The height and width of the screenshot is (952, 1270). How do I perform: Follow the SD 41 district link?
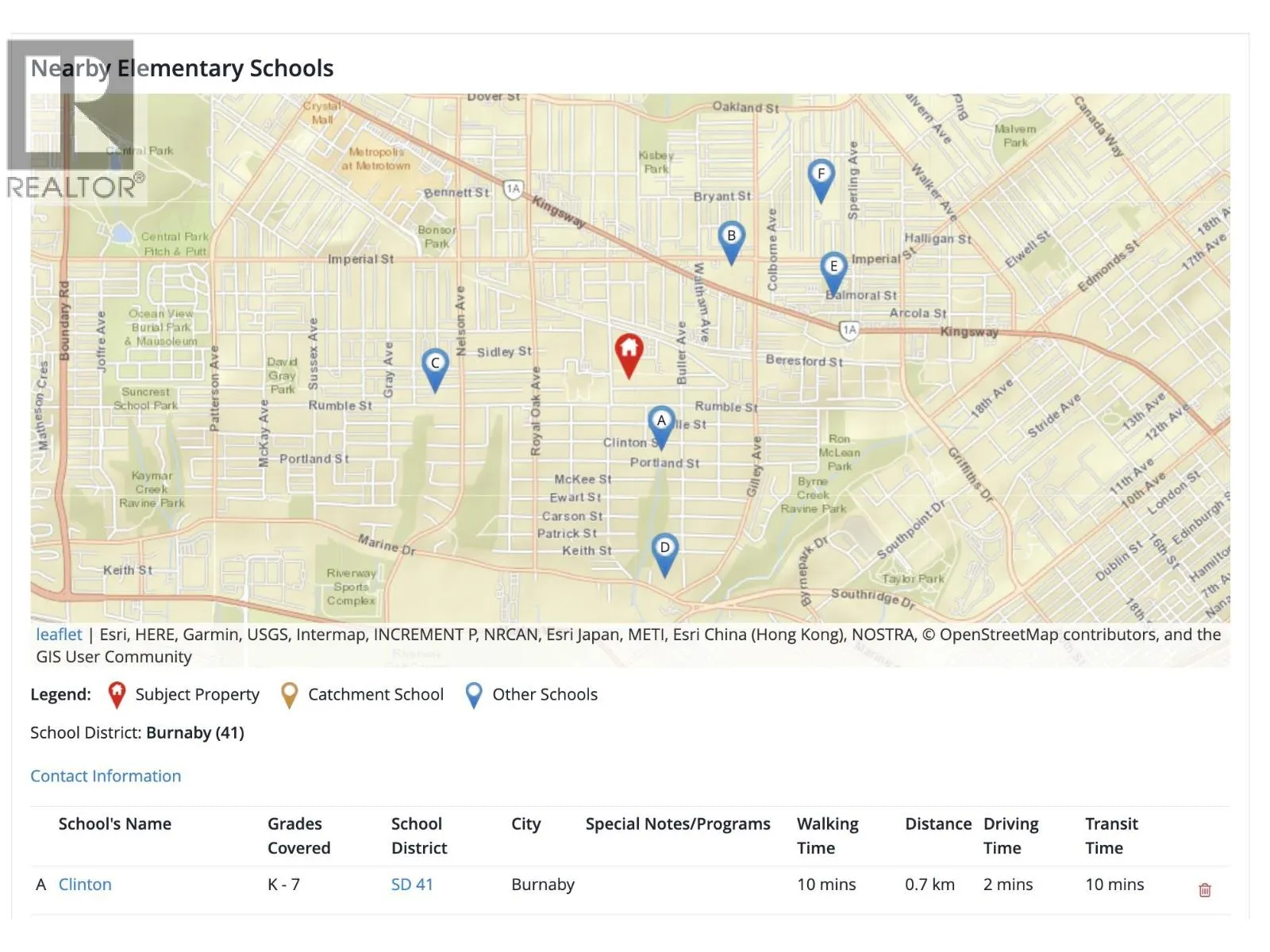[412, 885]
